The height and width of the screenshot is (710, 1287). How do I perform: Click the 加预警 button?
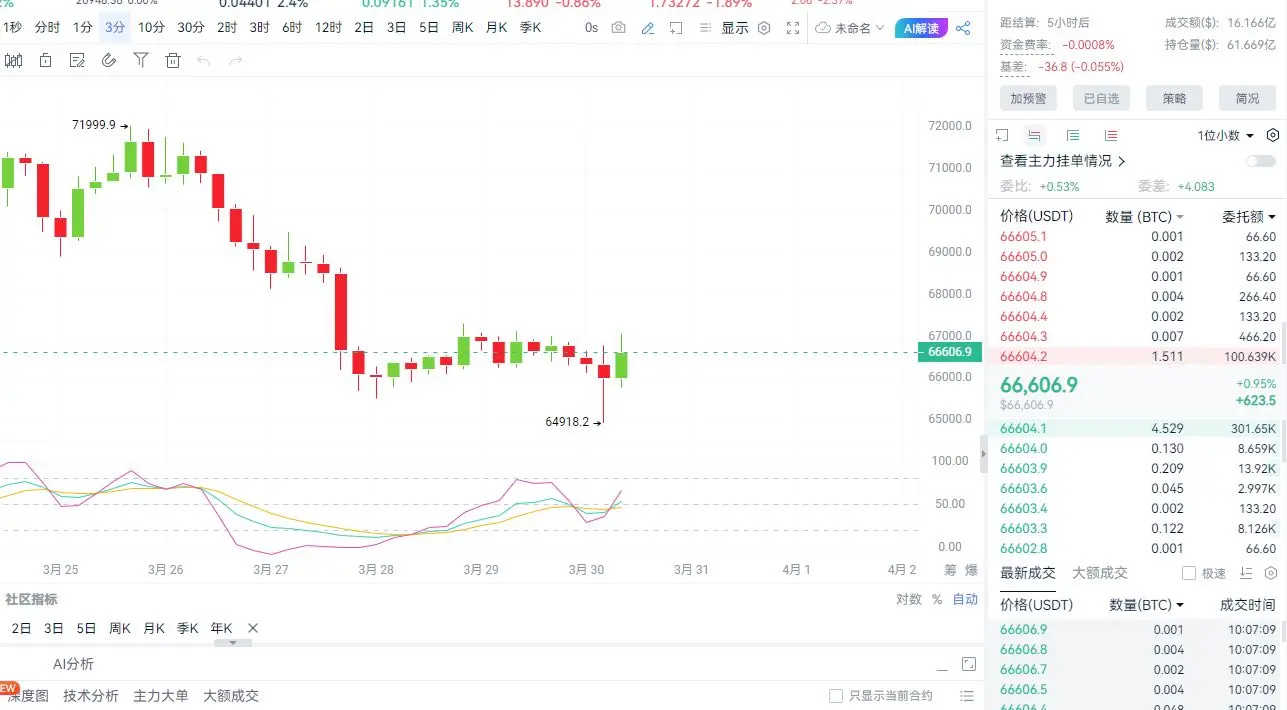[1028, 98]
